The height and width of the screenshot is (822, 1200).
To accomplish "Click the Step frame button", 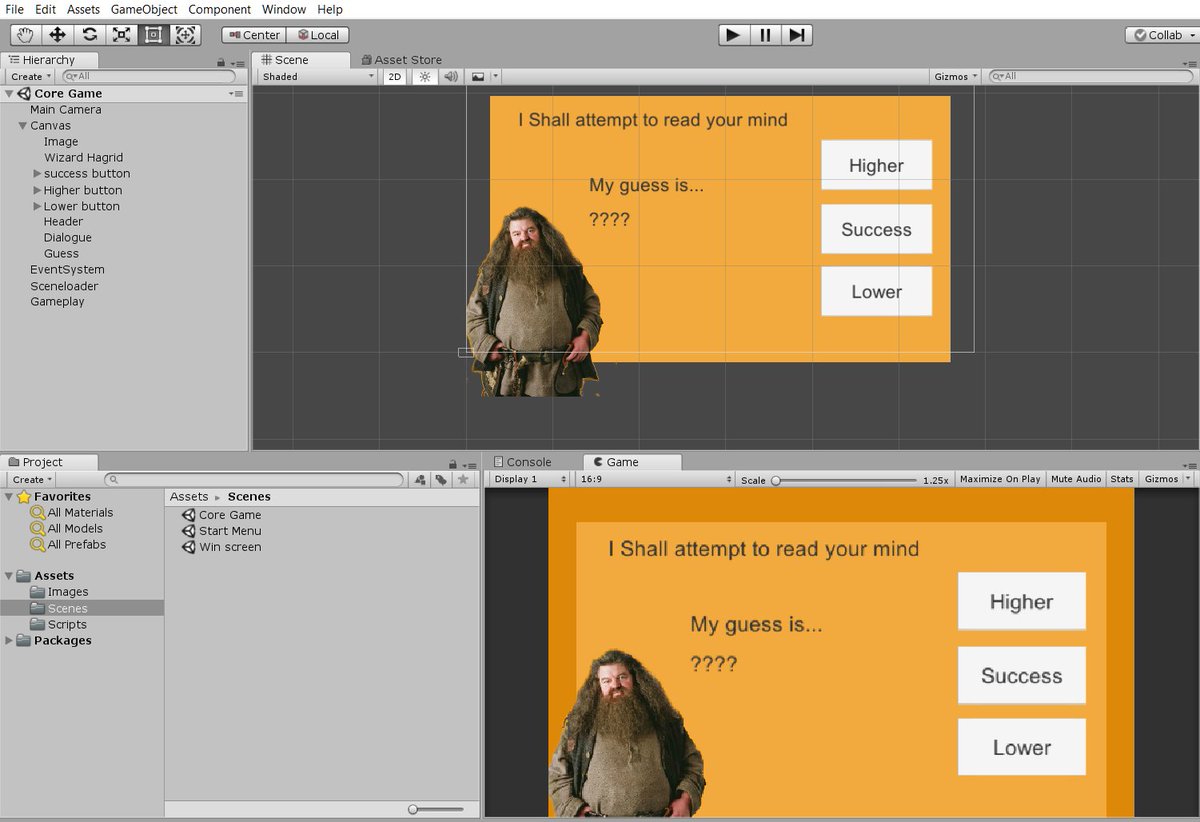I will pos(797,35).
